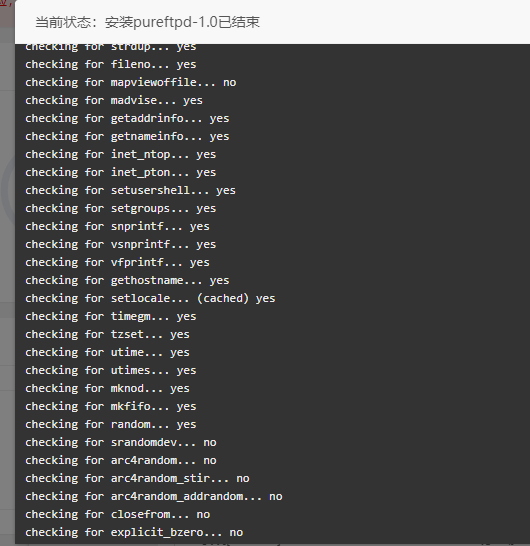Click the 'checking for madvise' line
The image size is (530, 546).
pyautogui.click(x=114, y=101)
